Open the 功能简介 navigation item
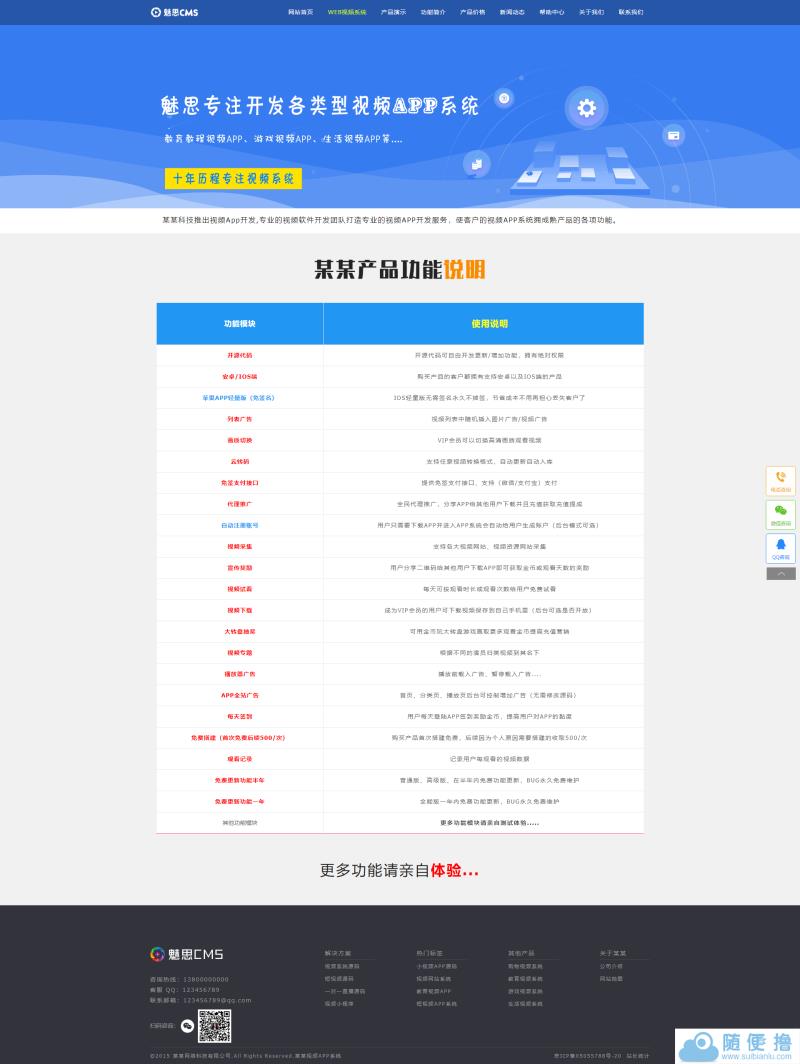The image size is (800, 1064). 433,12
